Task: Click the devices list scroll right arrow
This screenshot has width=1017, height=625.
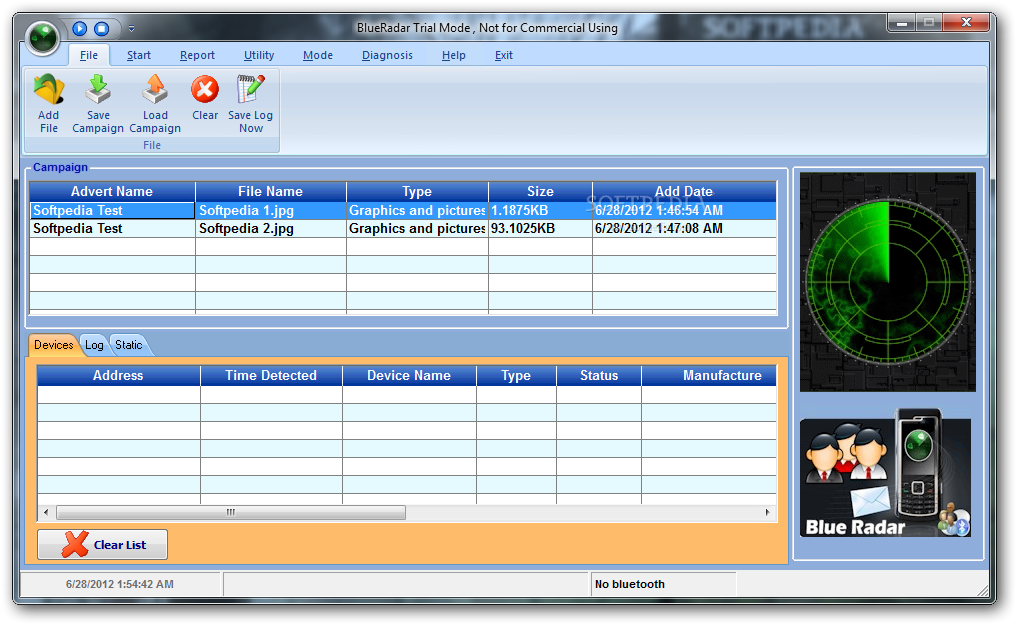Action: point(768,512)
